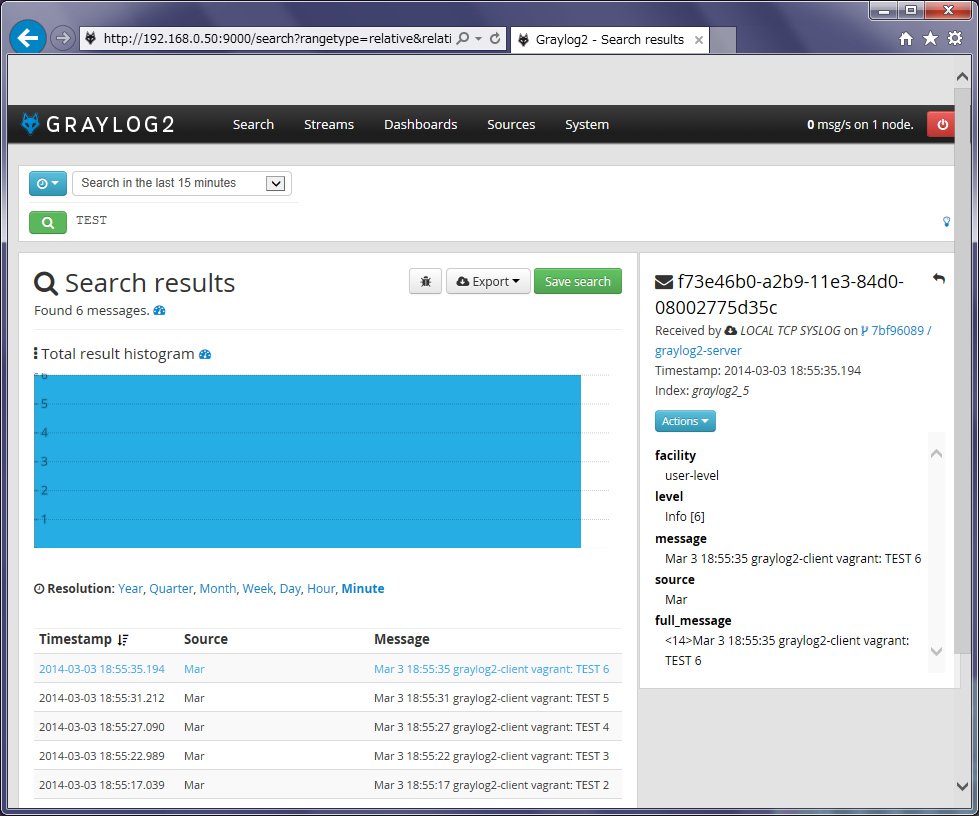
Task: Click the message fields scroll up arrow
Action: coord(937,454)
